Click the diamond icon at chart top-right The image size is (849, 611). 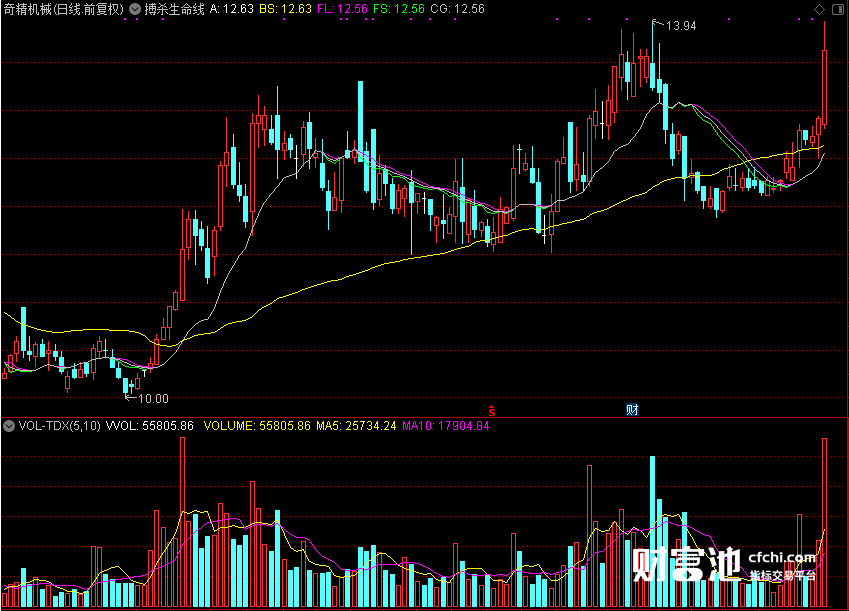click(819, 9)
